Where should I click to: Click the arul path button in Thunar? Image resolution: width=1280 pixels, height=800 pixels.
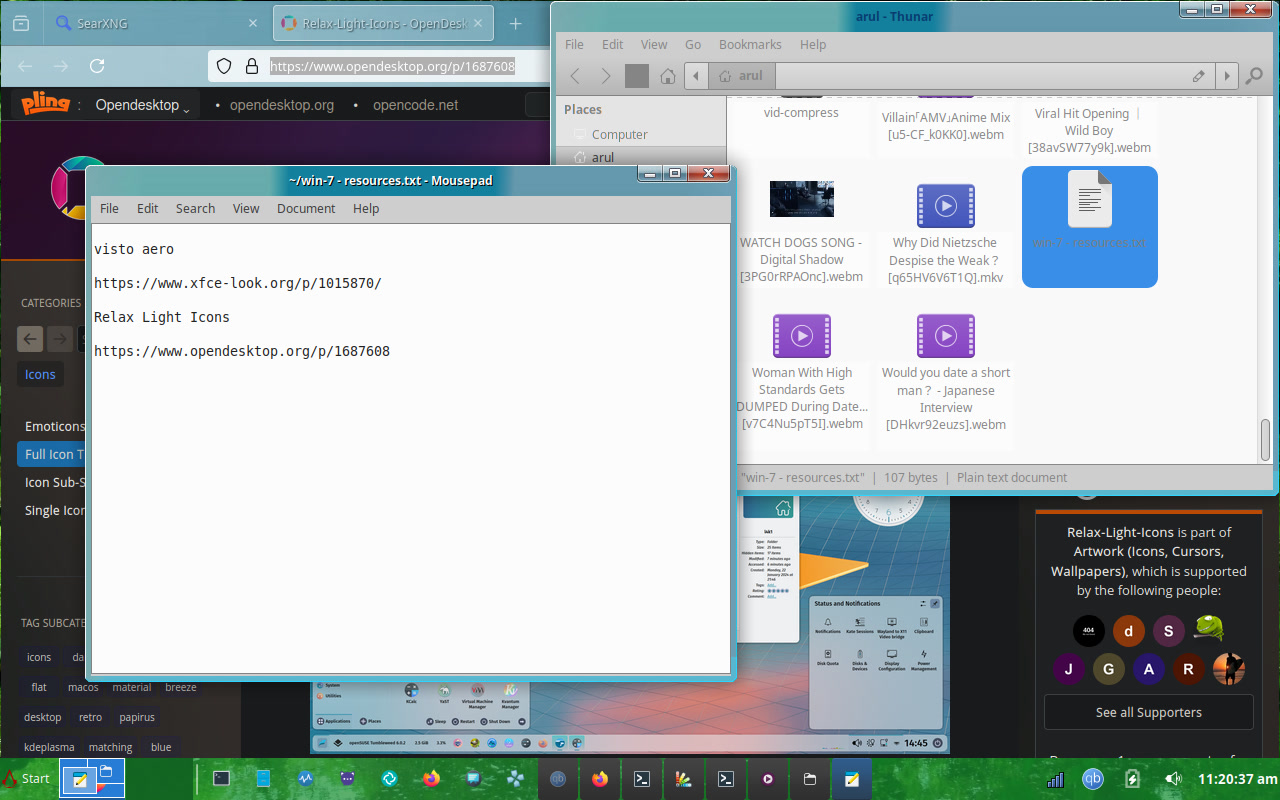click(741, 75)
